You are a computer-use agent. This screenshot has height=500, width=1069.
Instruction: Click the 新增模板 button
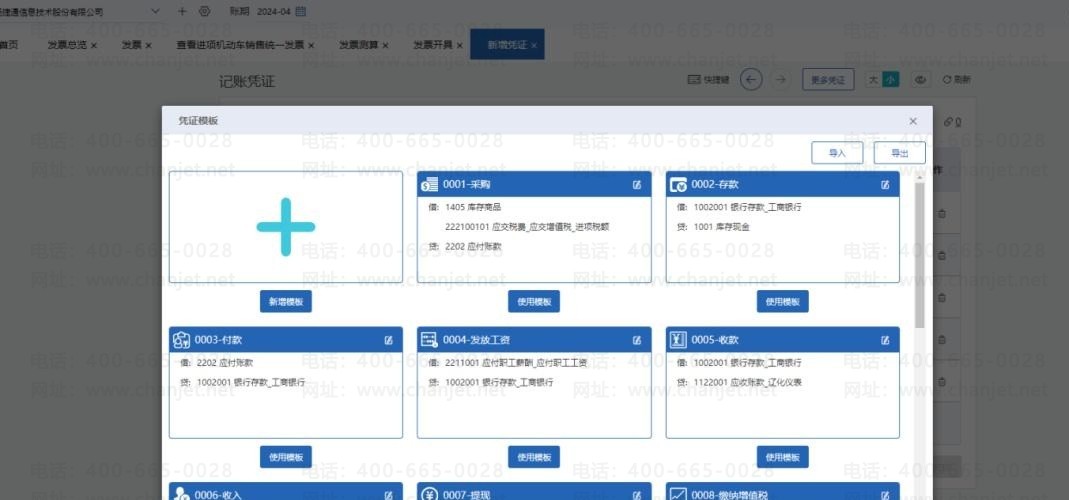[286, 302]
